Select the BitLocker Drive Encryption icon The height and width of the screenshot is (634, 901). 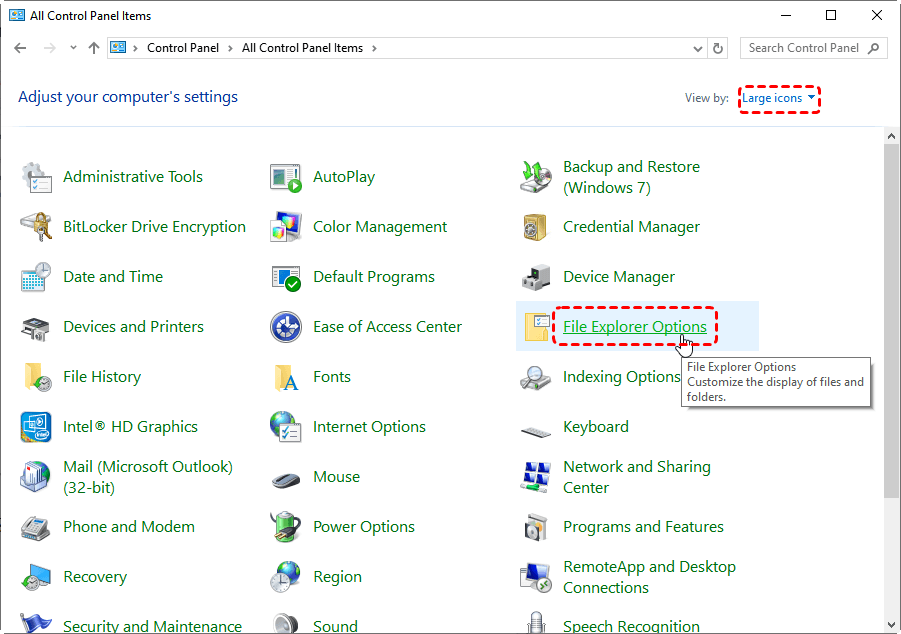click(x=36, y=227)
